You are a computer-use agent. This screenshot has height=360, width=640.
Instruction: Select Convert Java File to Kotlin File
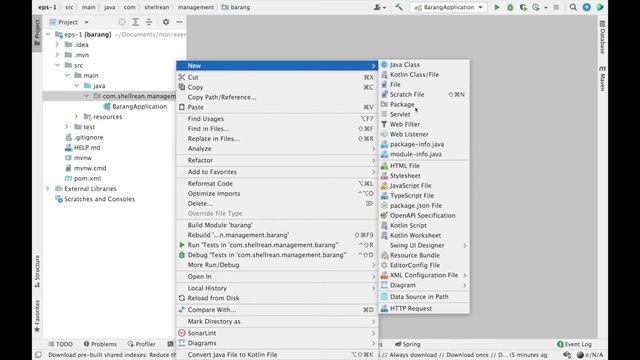tap(277, 355)
